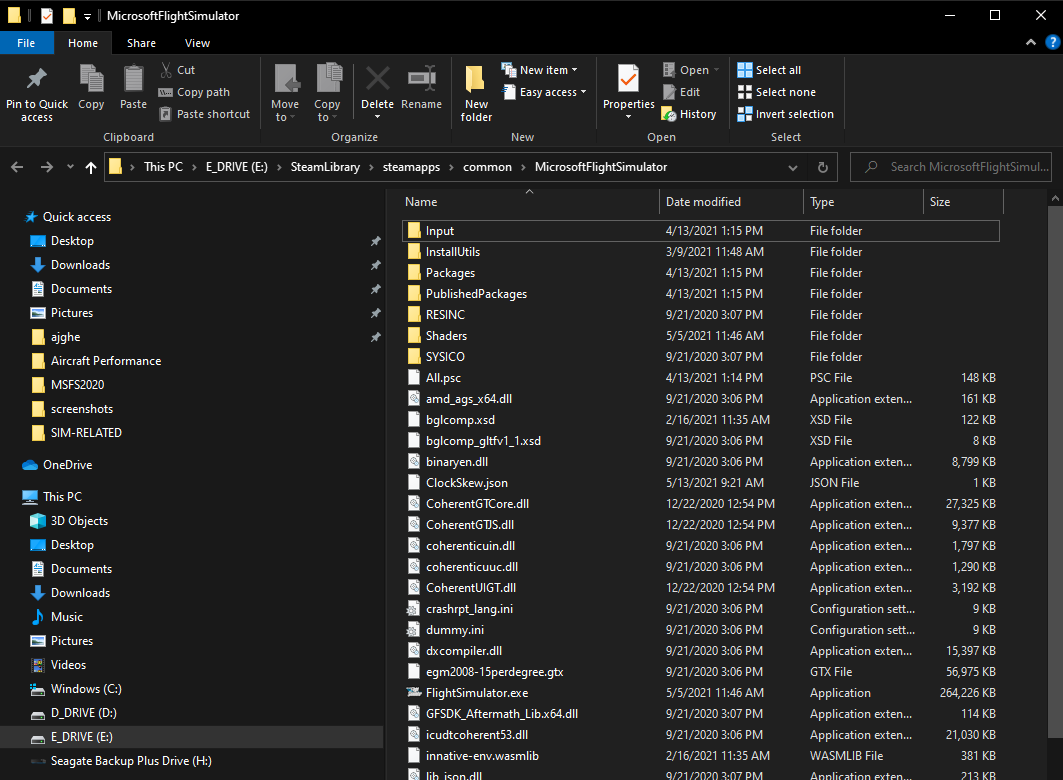Viewport: 1063px width, 780px height.
Task: Select the crashrpt_lang.ini file icon
Action: [x=414, y=609]
